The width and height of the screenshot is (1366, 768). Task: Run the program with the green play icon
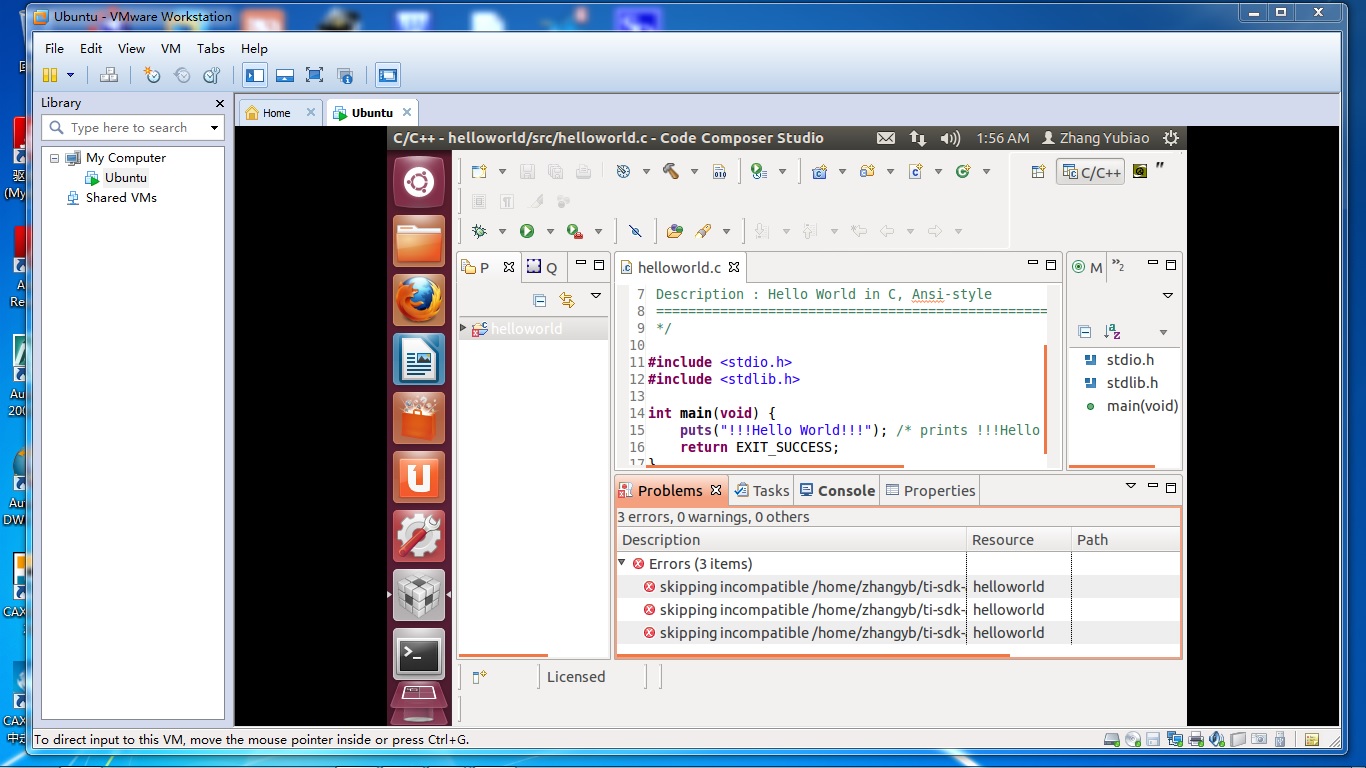(x=527, y=231)
